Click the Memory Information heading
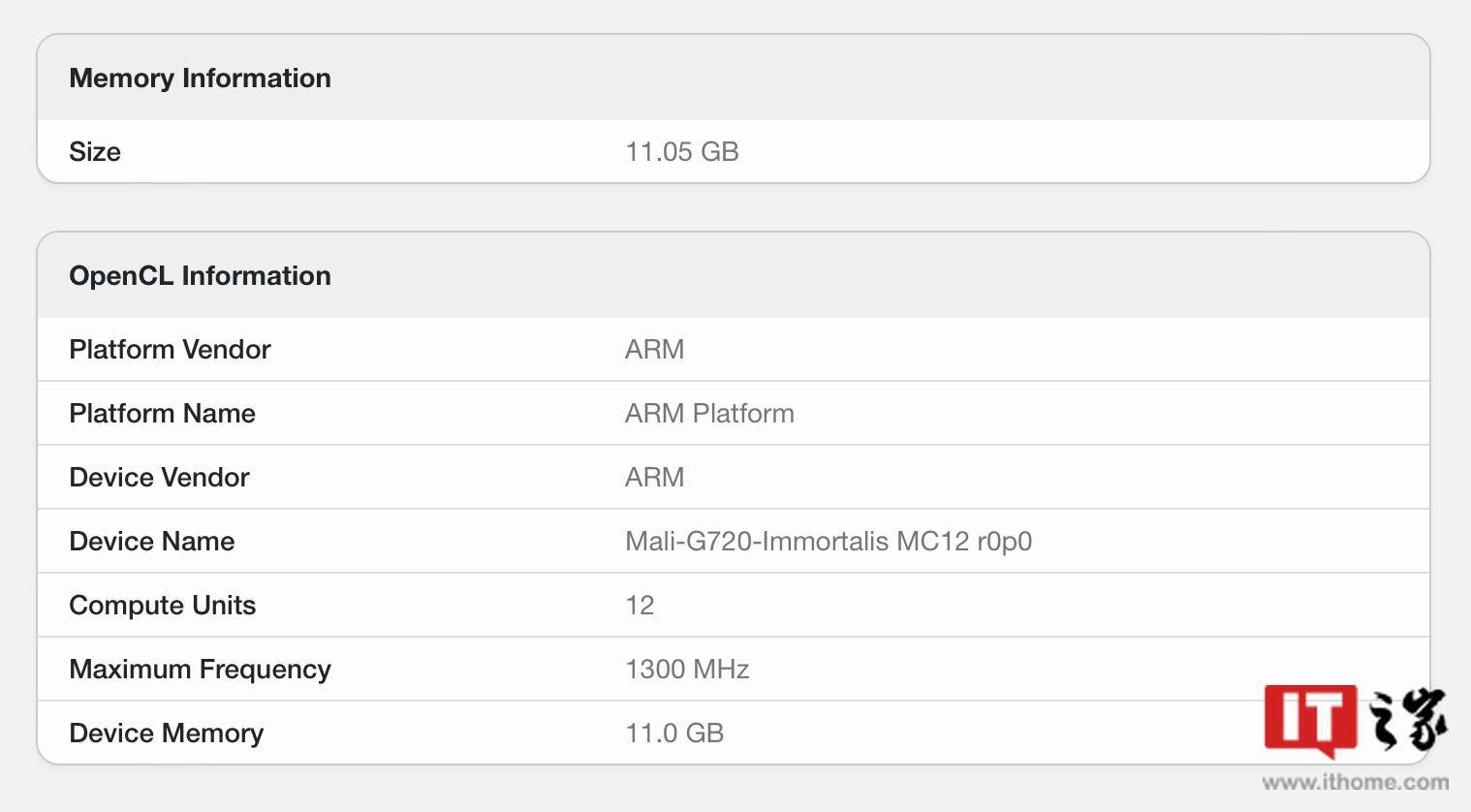The image size is (1471, 812). pos(200,78)
